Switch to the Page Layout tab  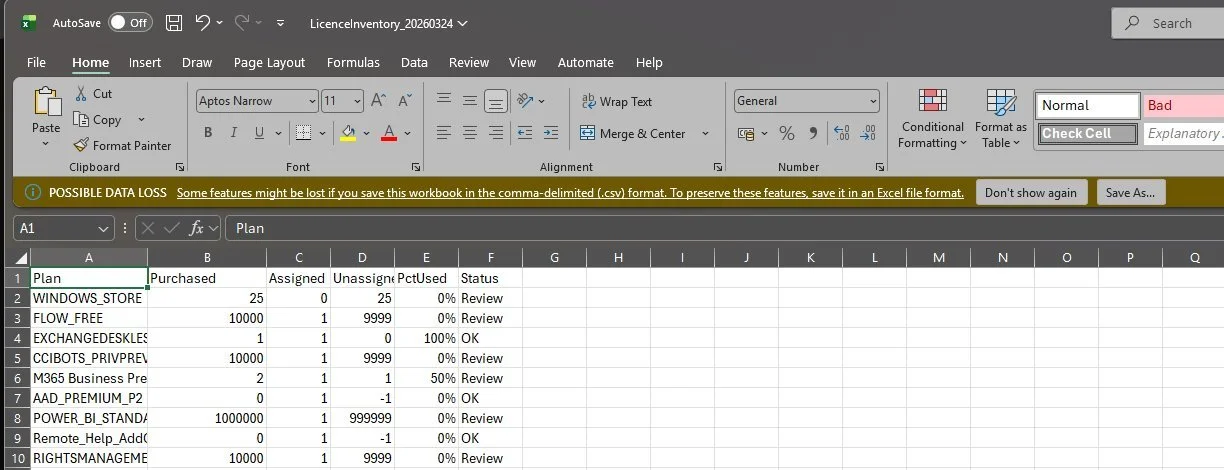click(x=269, y=62)
